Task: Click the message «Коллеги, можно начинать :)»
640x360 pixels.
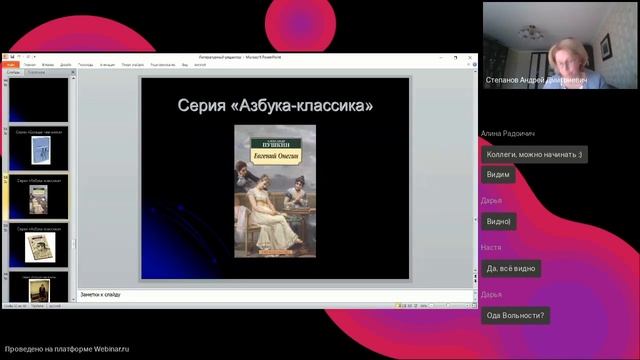Action: point(534,155)
